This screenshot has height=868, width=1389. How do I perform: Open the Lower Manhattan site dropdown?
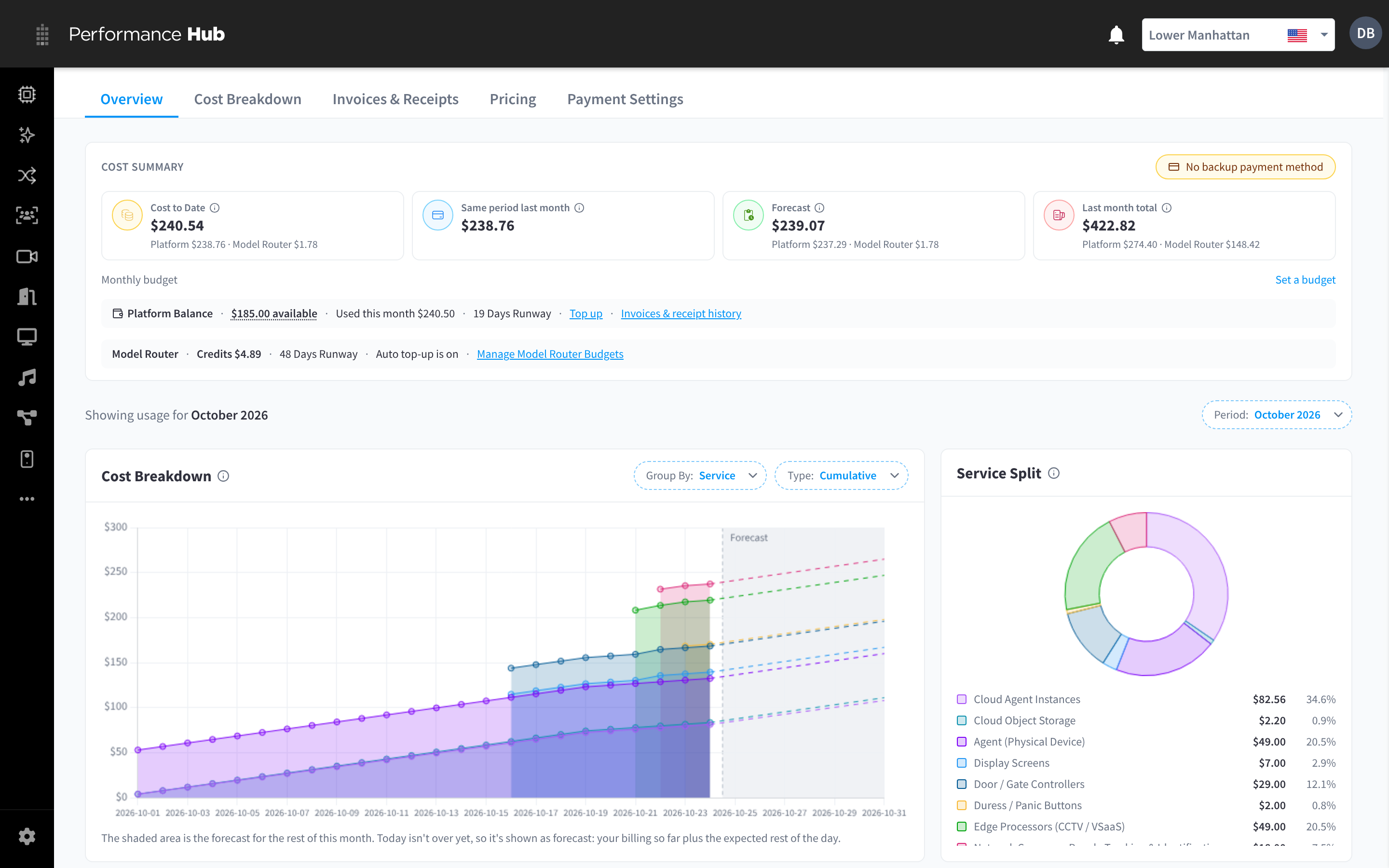point(1238,35)
